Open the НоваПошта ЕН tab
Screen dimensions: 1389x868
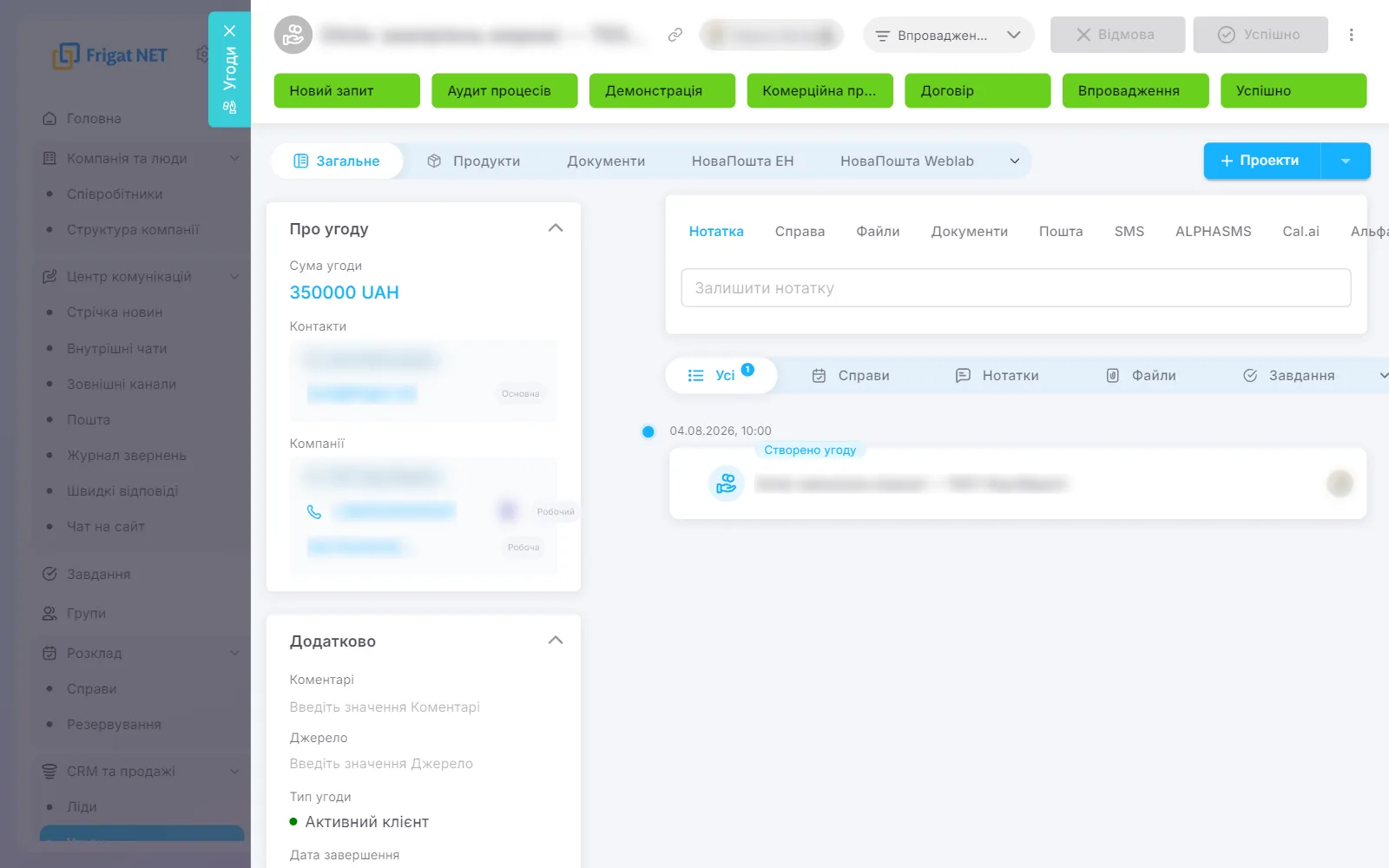742,161
